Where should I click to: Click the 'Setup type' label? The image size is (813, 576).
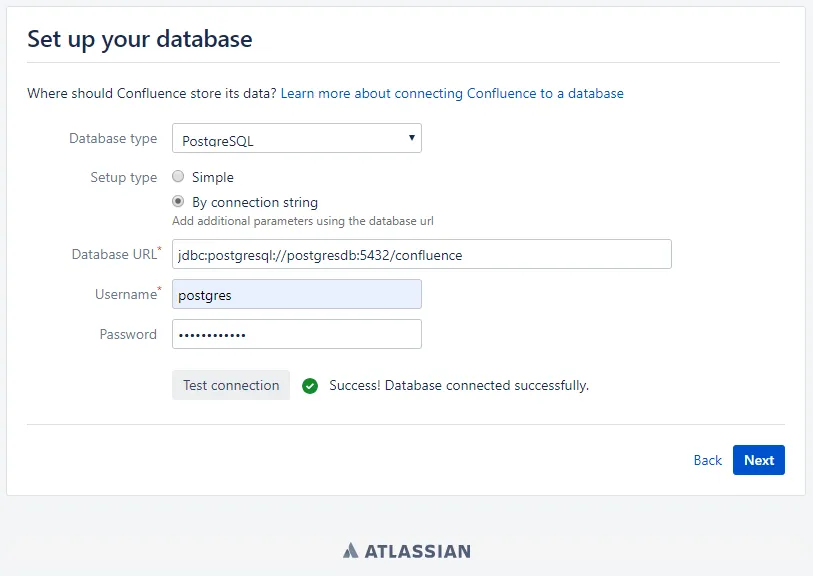click(123, 177)
